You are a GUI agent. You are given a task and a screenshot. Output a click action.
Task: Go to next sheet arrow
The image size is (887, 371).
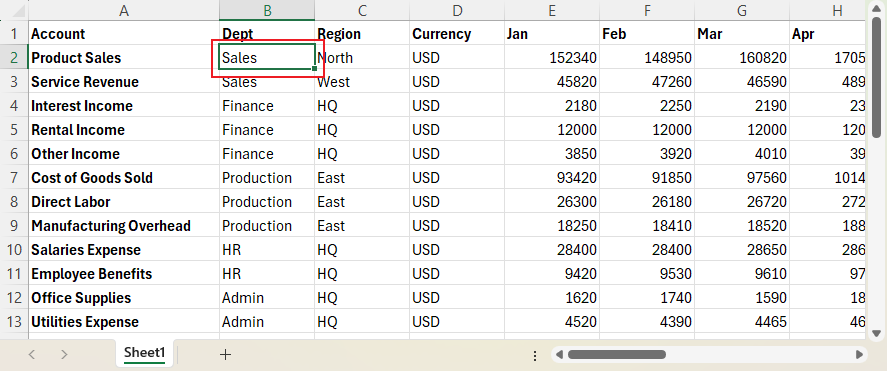(64, 355)
